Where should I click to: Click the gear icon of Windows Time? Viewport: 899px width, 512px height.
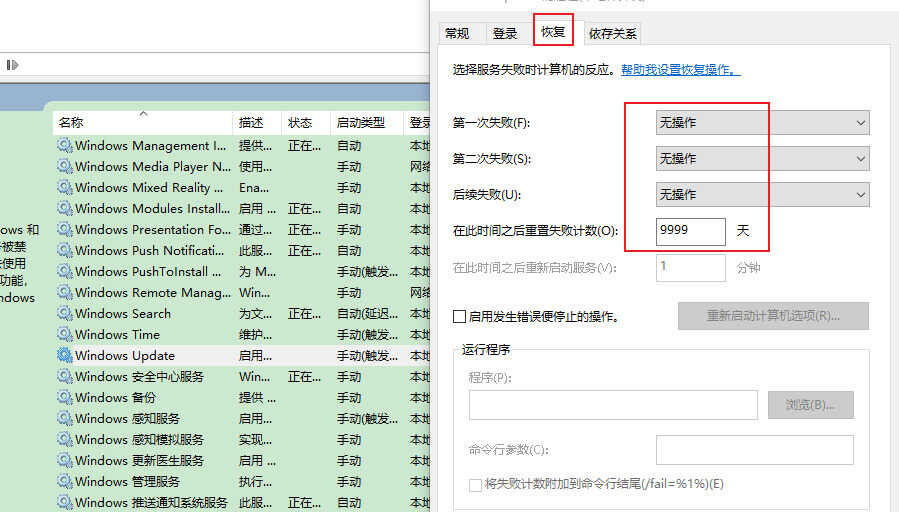click(x=65, y=334)
